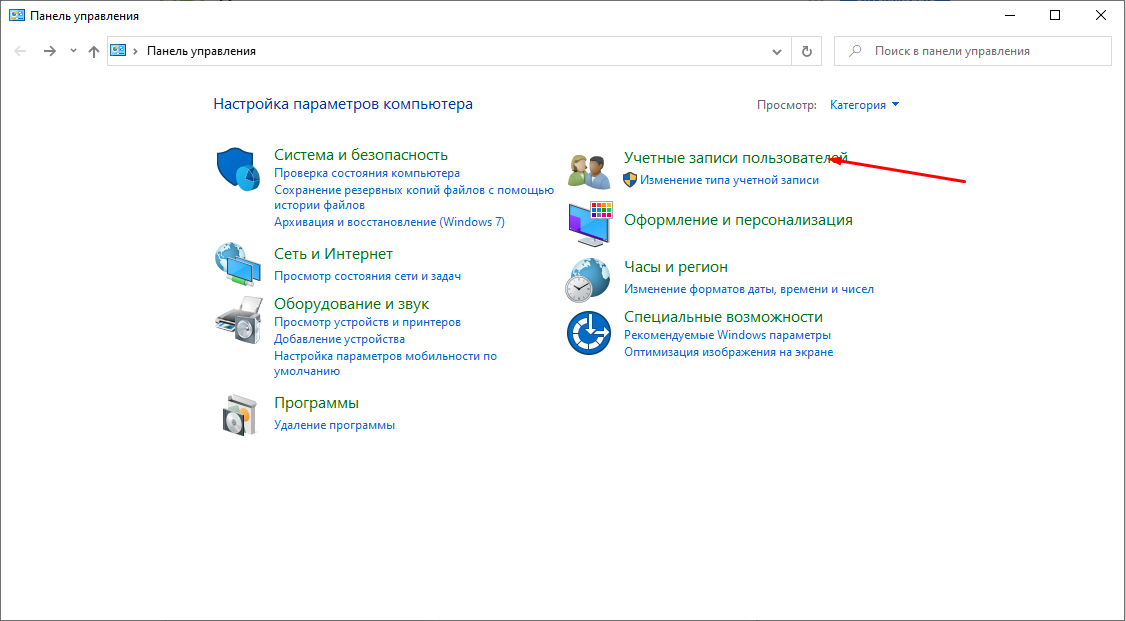
Task: Open Оформление и персонализация category
Action: coord(738,220)
